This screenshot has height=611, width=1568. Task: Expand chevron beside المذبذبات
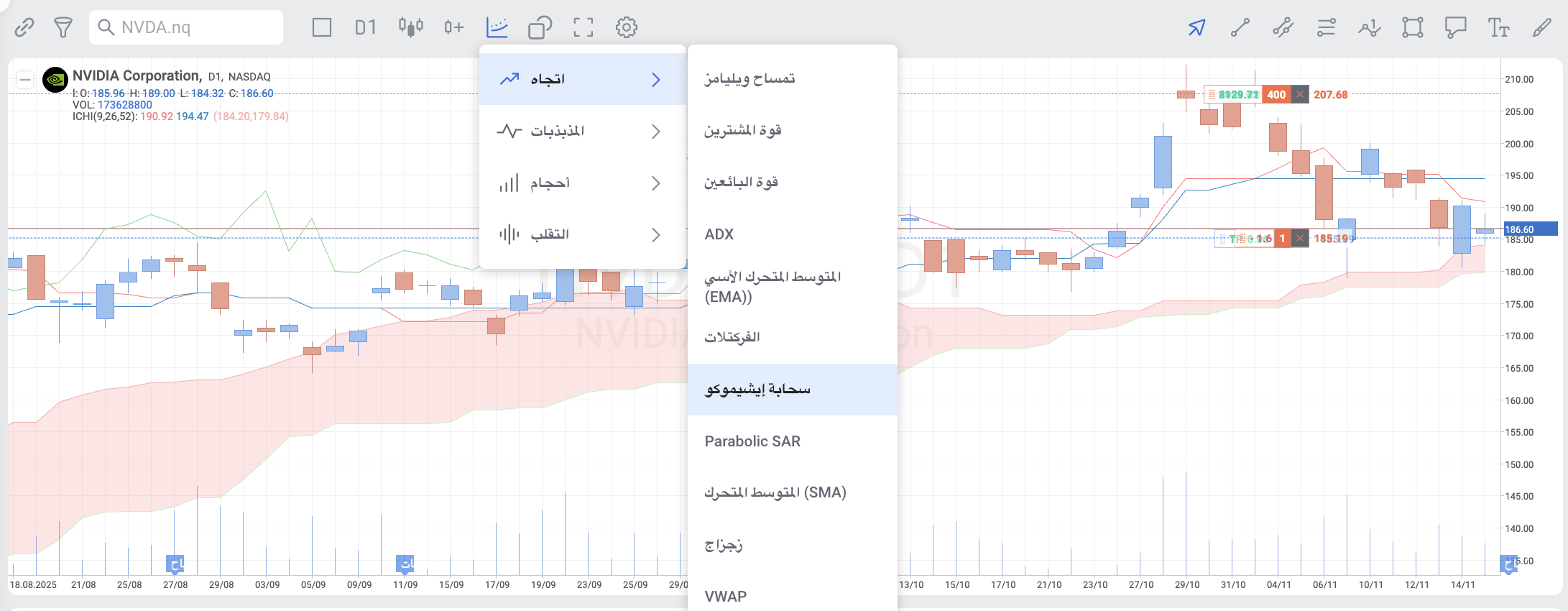(x=655, y=131)
